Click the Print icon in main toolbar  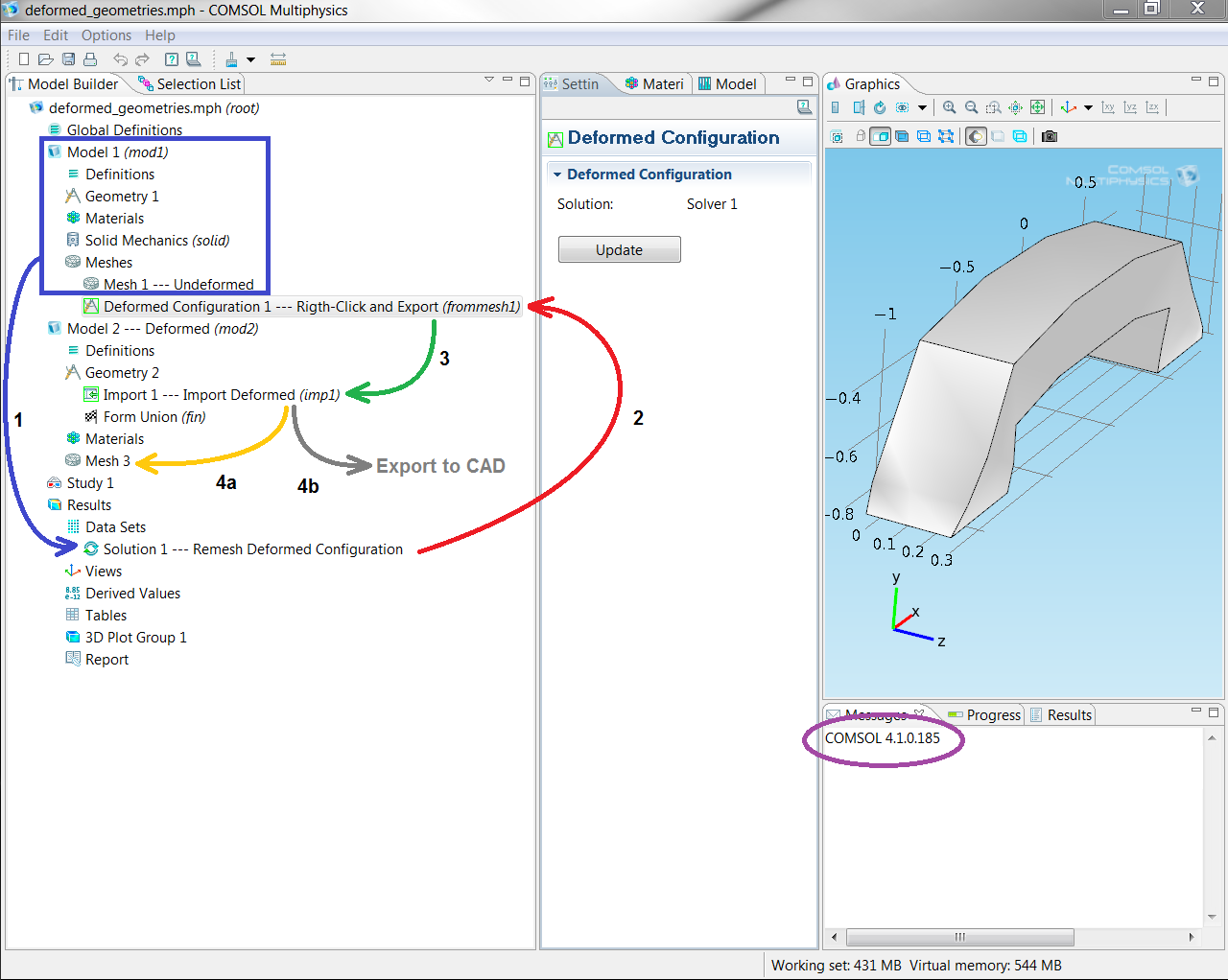point(90,59)
